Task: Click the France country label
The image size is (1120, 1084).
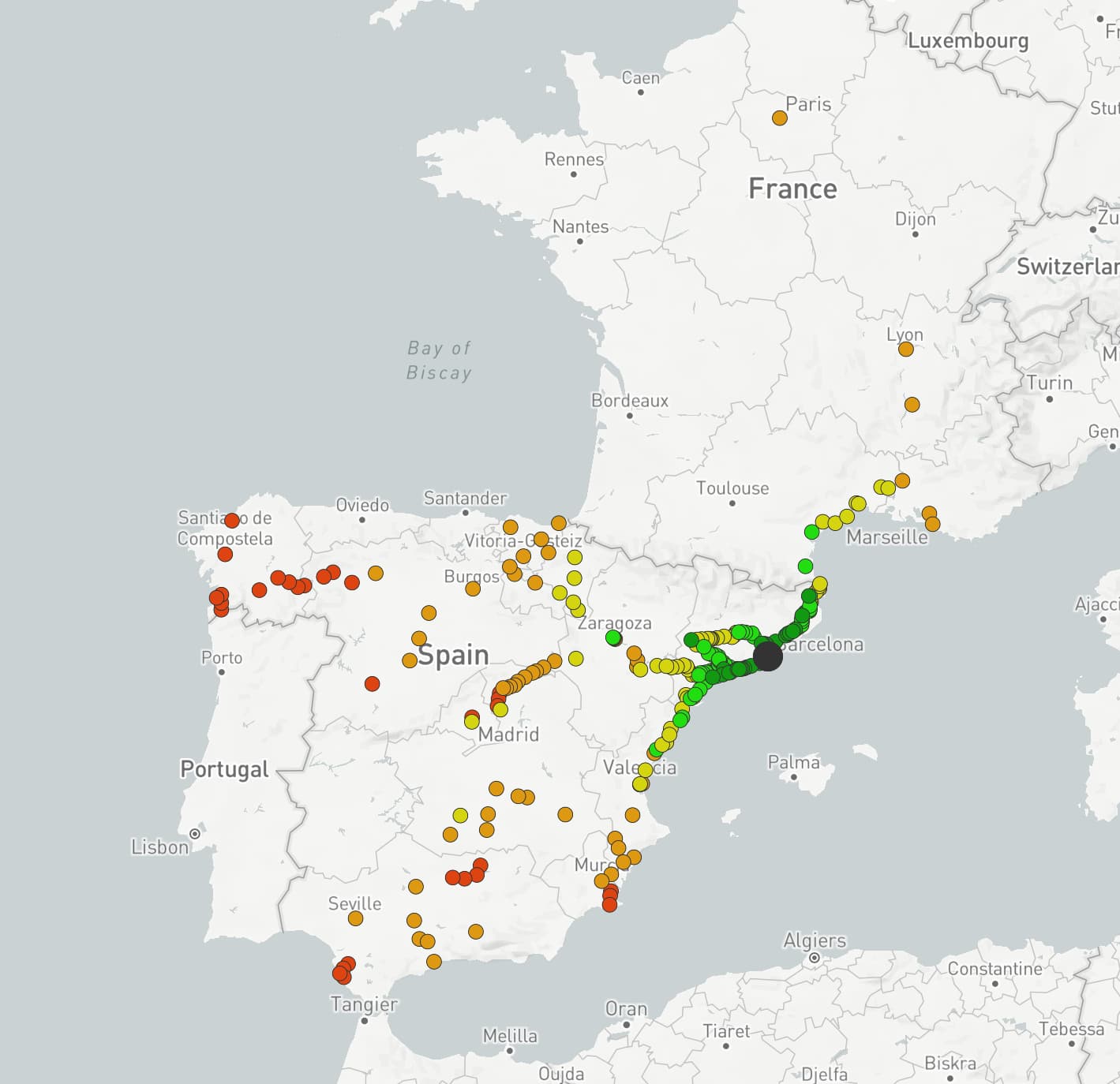Action: point(792,189)
